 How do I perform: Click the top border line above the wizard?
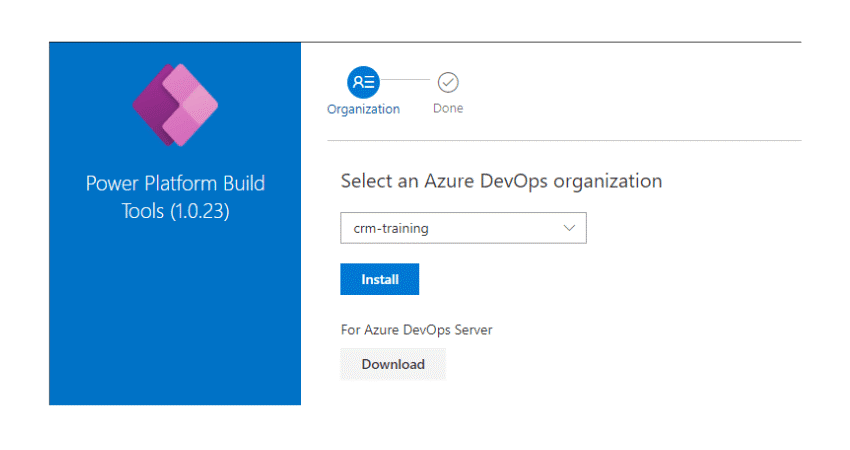[560, 42]
